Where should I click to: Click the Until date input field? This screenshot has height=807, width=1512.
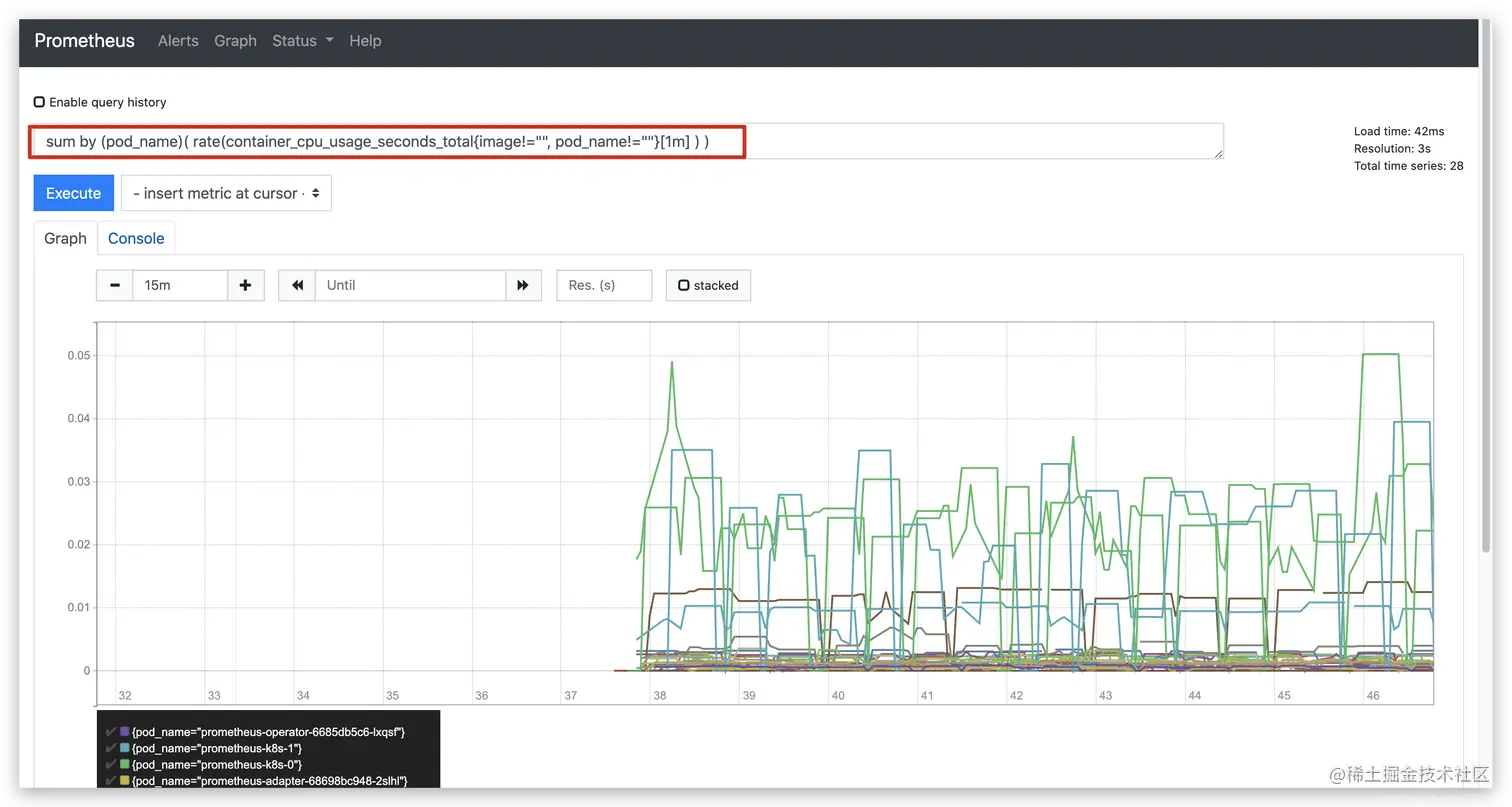coord(410,285)
